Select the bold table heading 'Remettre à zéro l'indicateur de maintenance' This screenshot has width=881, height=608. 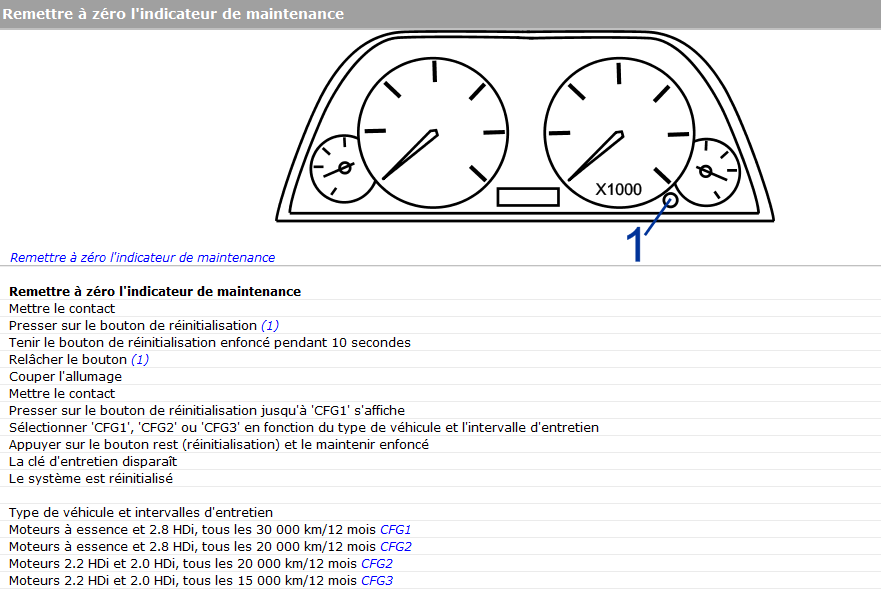pos(155,291)
